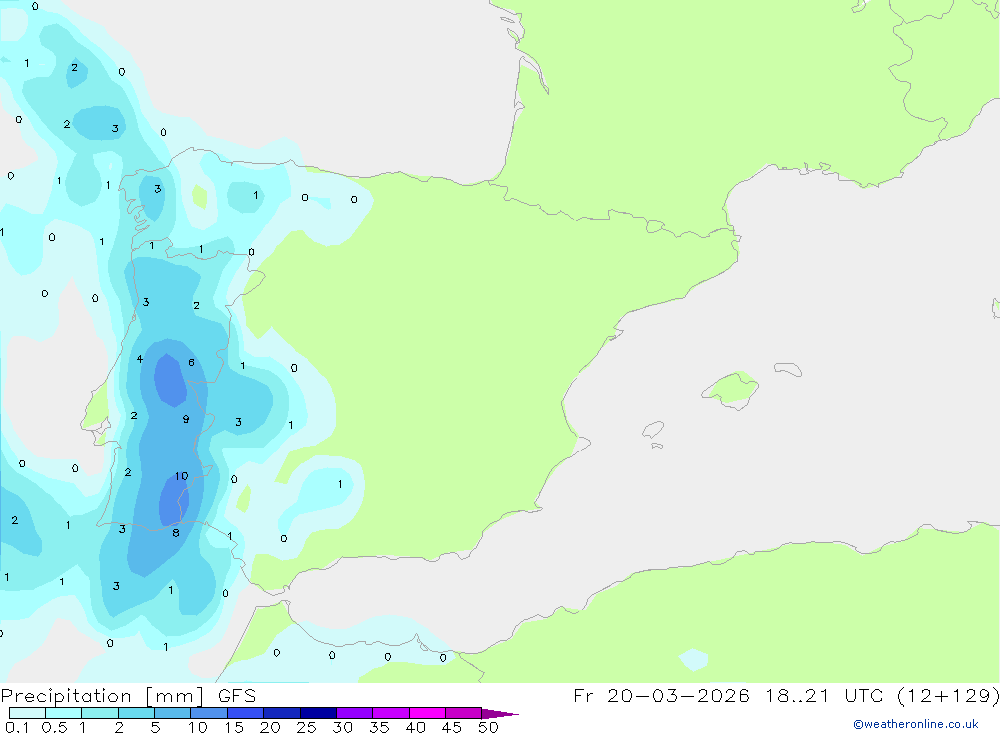Click the "9" precipitation value on the map
Image resolution: width=1000 pixels, height=733 pixels.
click(x=186, y=419)
